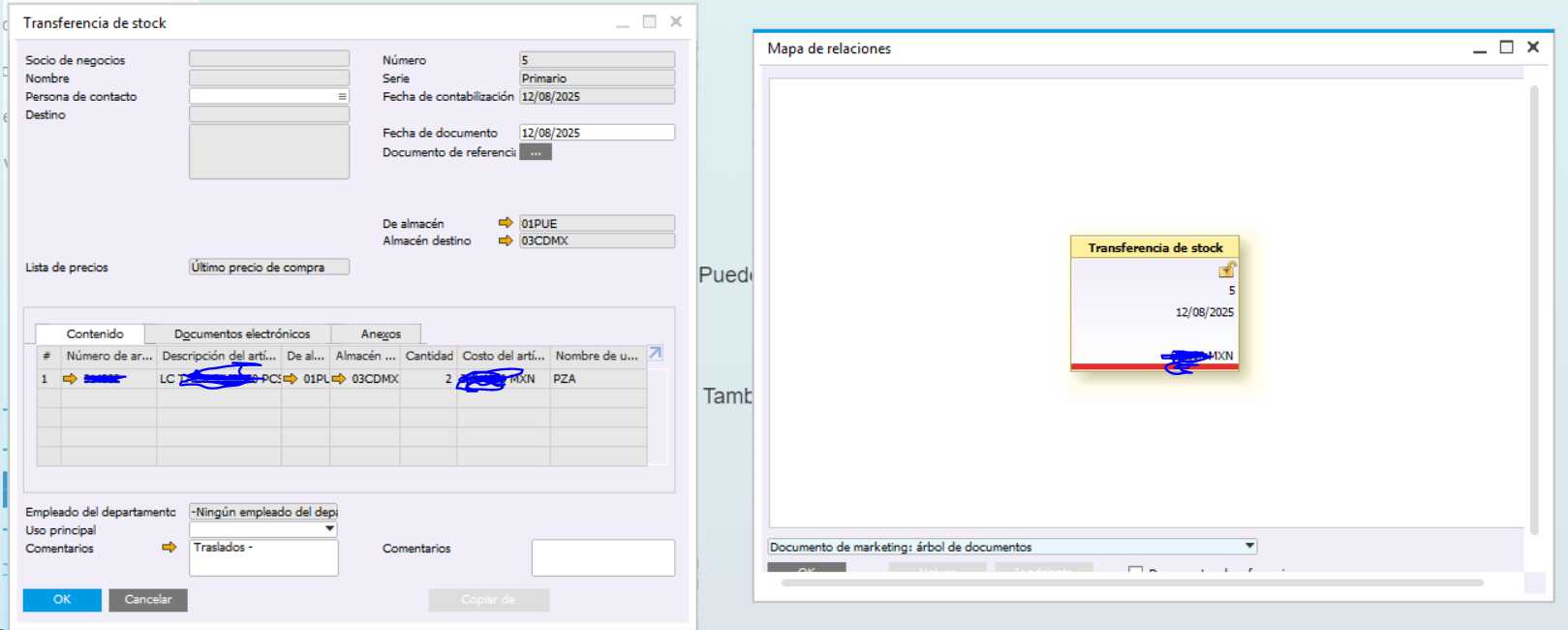
Task: Open item link arrow in row 1
Action: (70, 379)
